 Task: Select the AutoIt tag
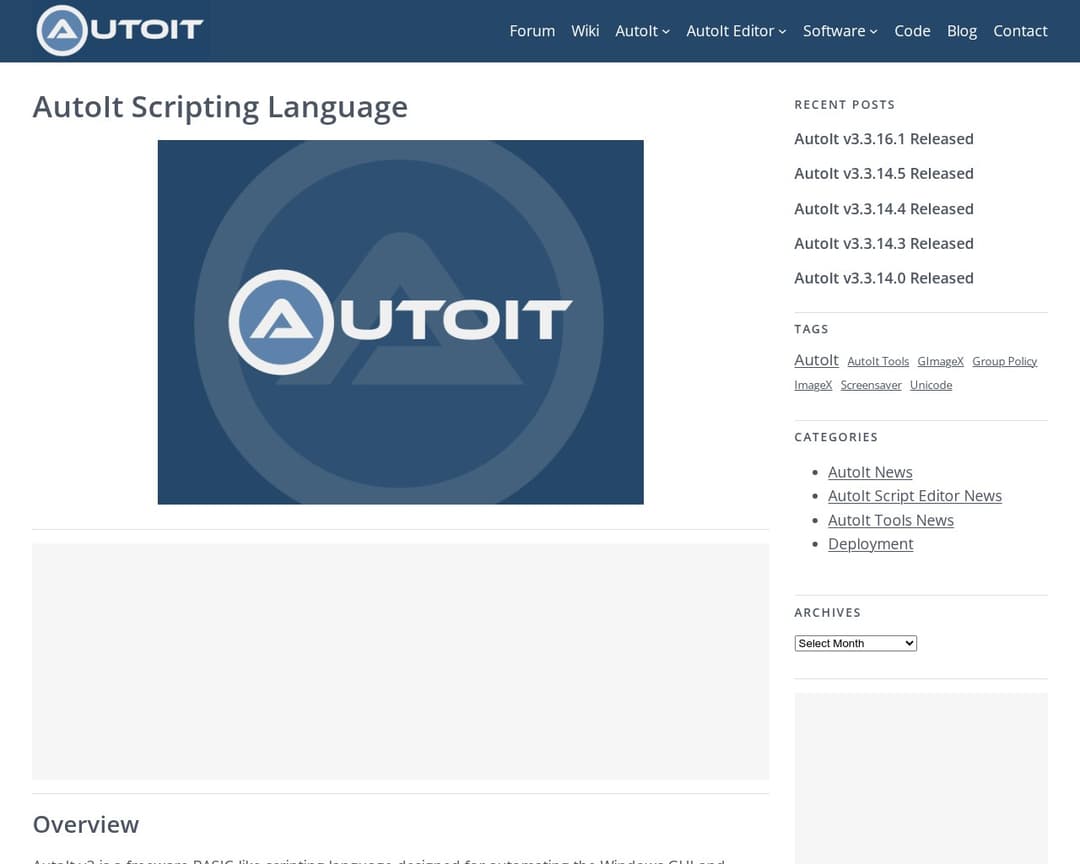pos(816,359)
